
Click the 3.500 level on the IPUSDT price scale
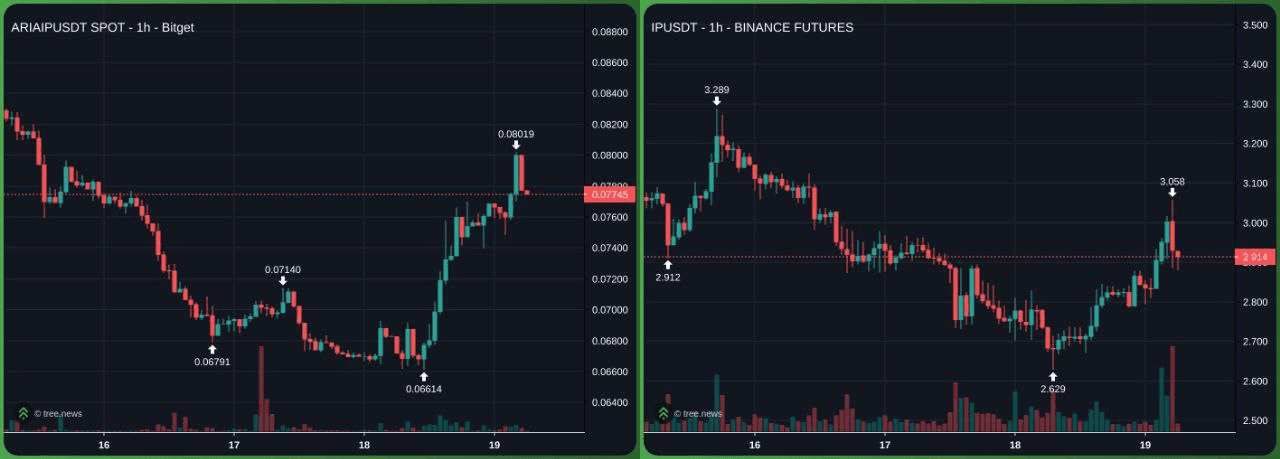[x=1254, y=25]
